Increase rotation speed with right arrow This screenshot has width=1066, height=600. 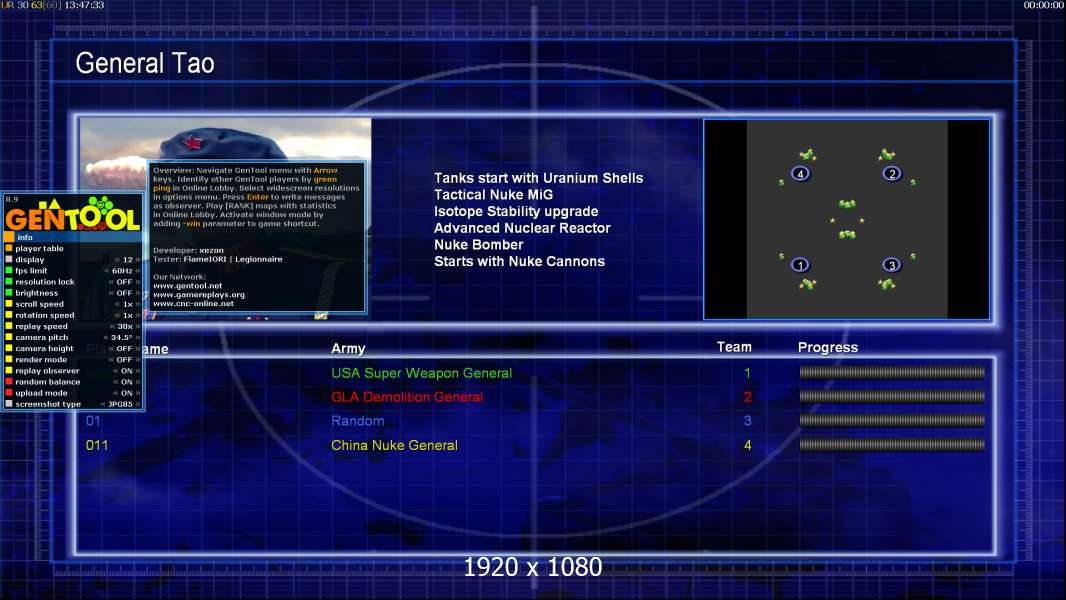[138, 315]
